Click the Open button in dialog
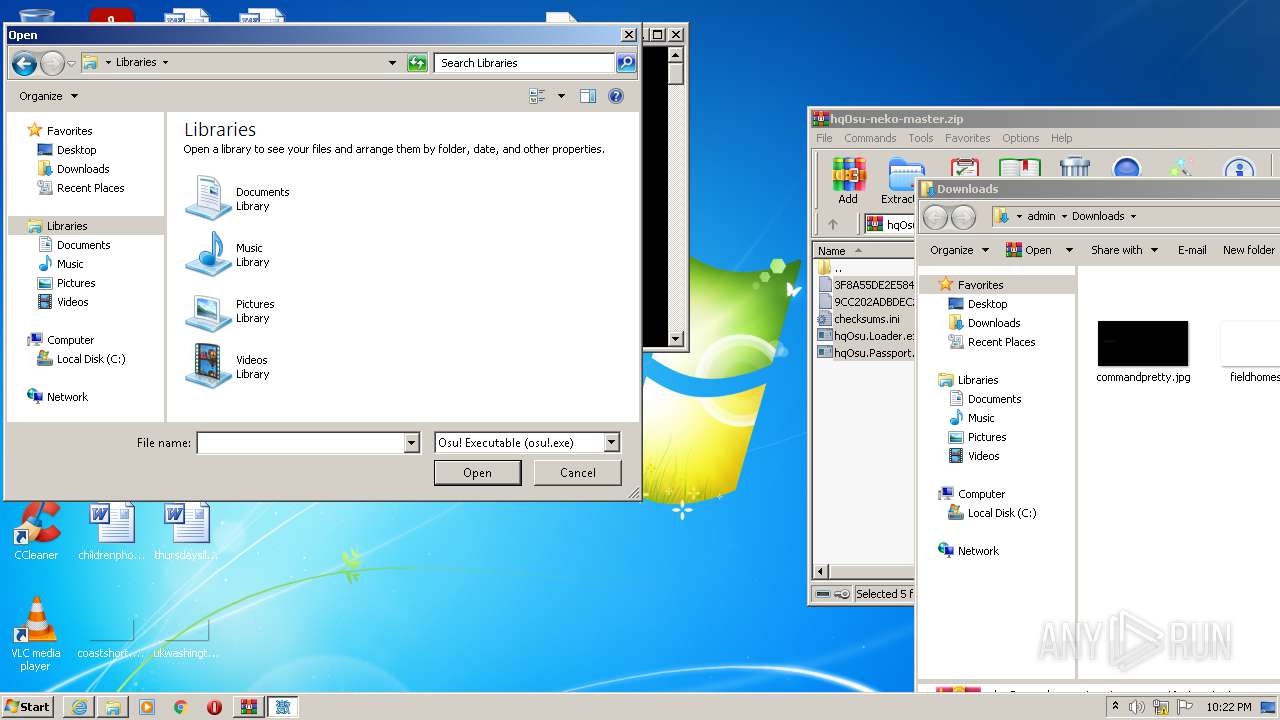 [x=477, y=473]
